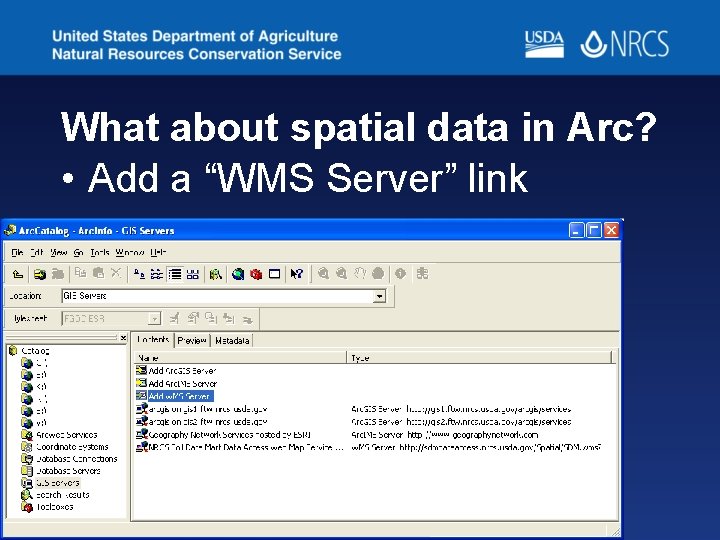720x540 pixels.
Task: Select the Catalog root tree node
Action: (x=29, y=351)
